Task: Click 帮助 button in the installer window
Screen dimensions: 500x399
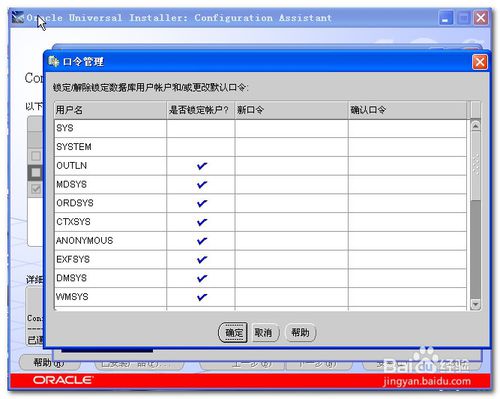Action: coord(49,362)
